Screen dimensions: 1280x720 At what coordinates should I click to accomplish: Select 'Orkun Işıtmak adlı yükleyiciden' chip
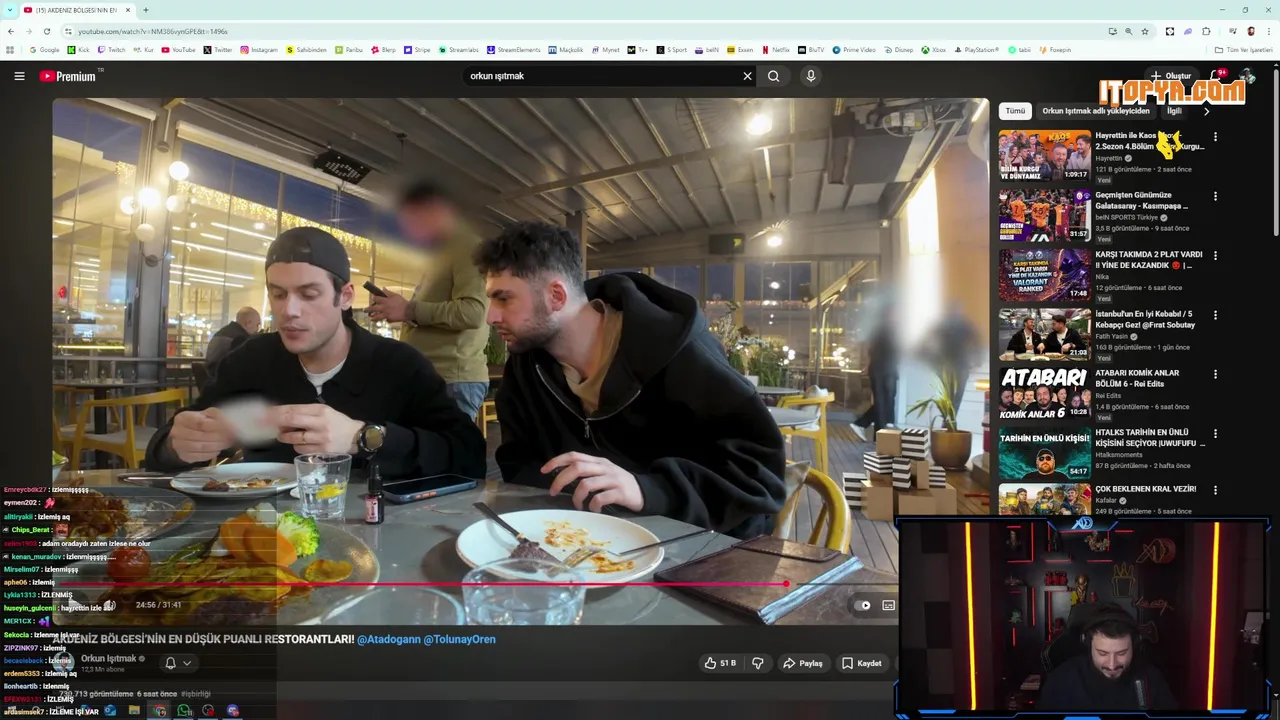point(1096,111)
